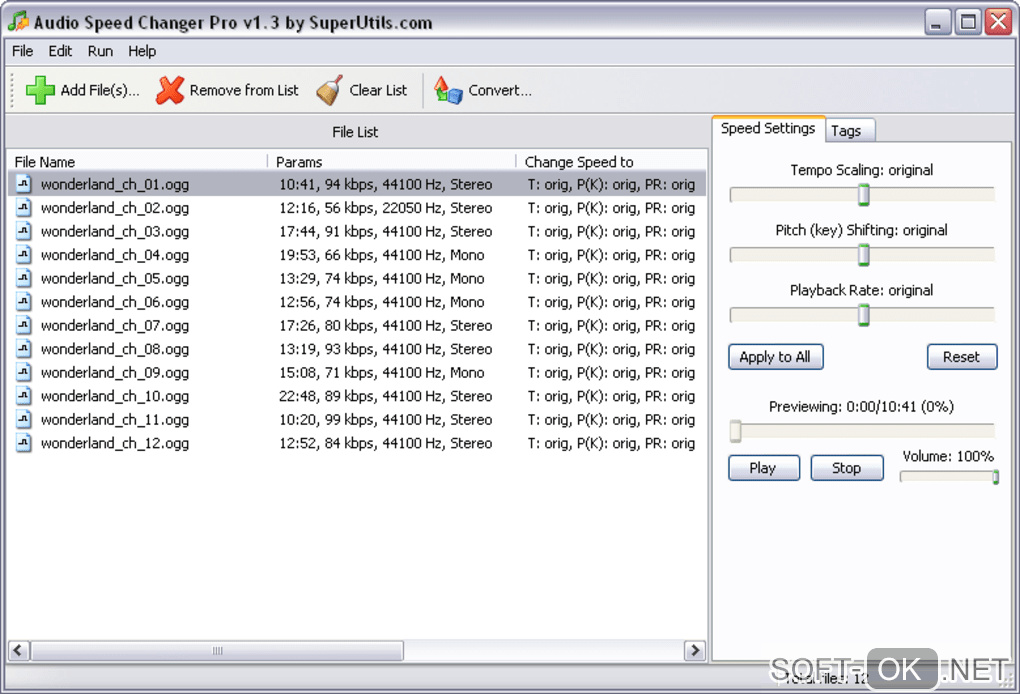Click file icon of wonderland_ch_03.ogg
Screen dimensions: 1020x694
[x=23, y=231]
